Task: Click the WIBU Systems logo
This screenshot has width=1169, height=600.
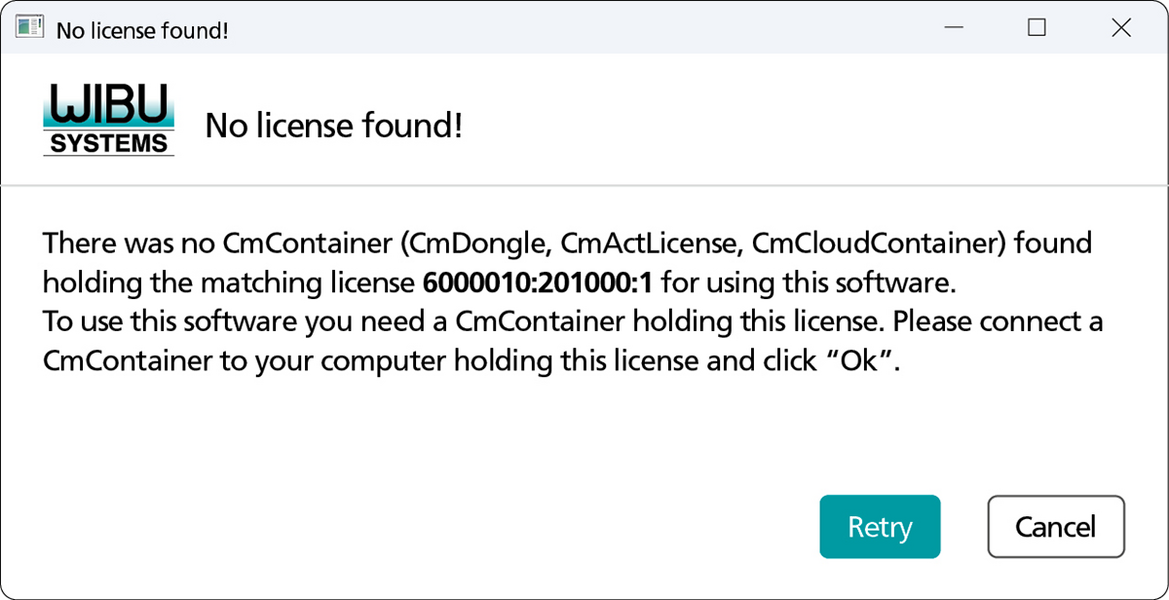Action: point(109,119)
